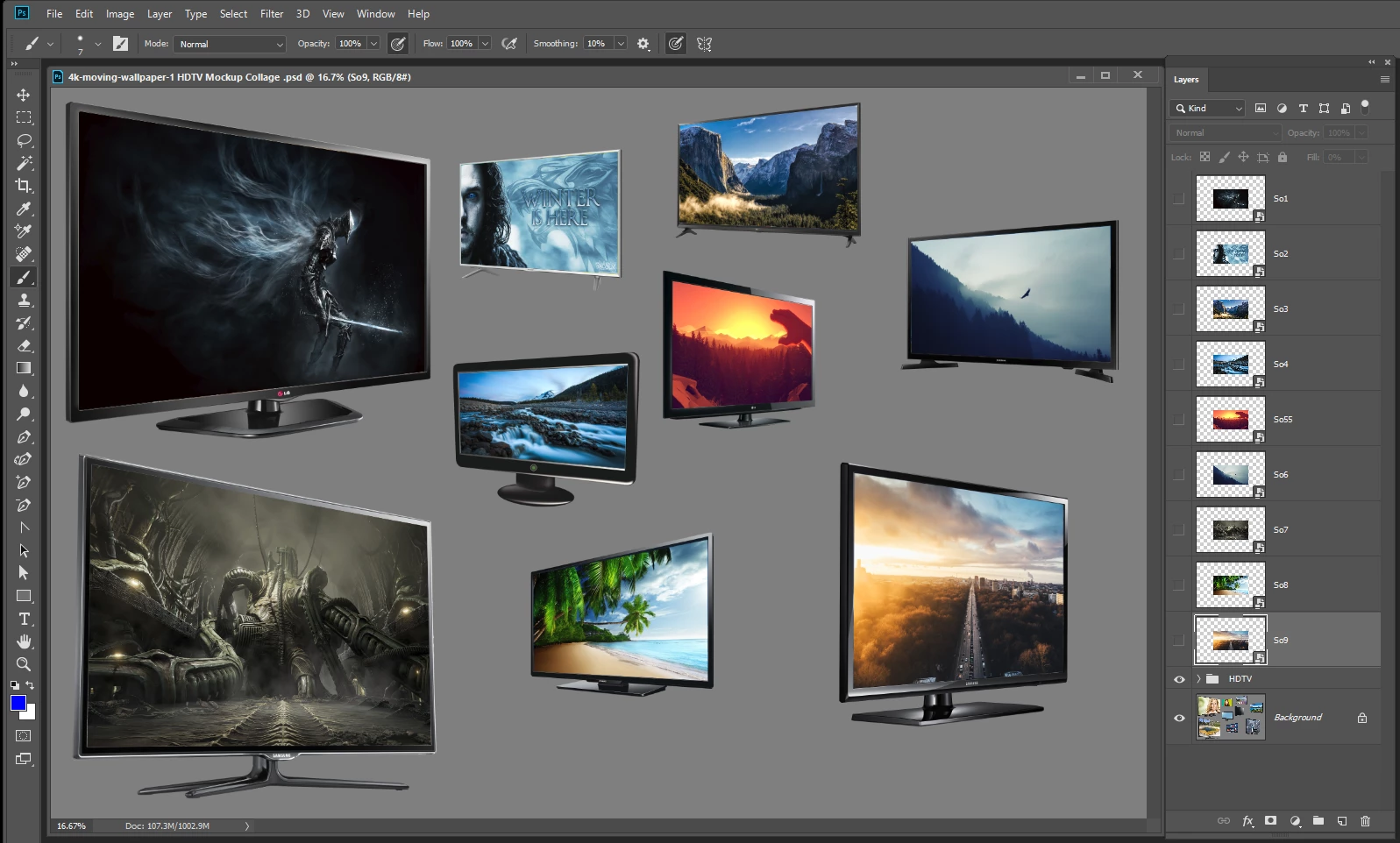The height and width of the screenshot is (843, 1400).
Task: Toggle the layer filtering switch
Action: (x=1365, y=106)
